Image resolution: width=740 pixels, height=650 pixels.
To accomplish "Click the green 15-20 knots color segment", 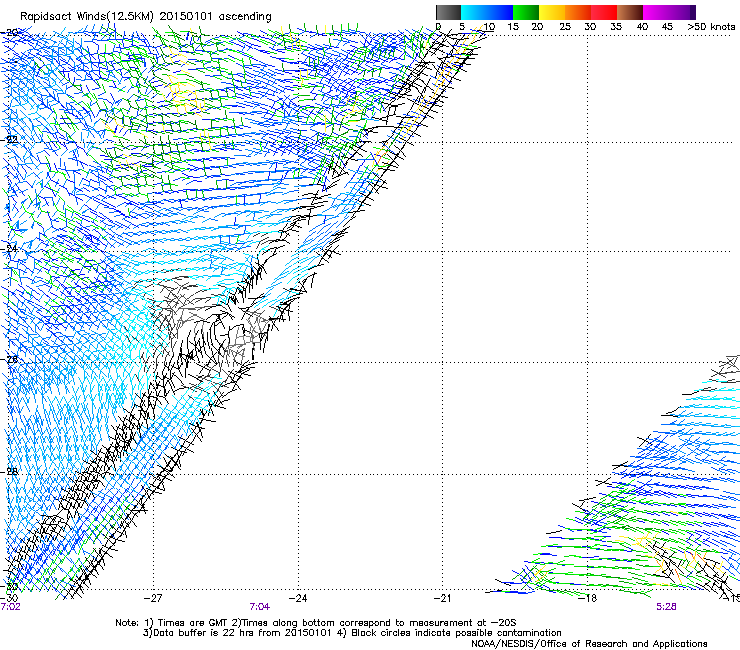I will point(526,12).
